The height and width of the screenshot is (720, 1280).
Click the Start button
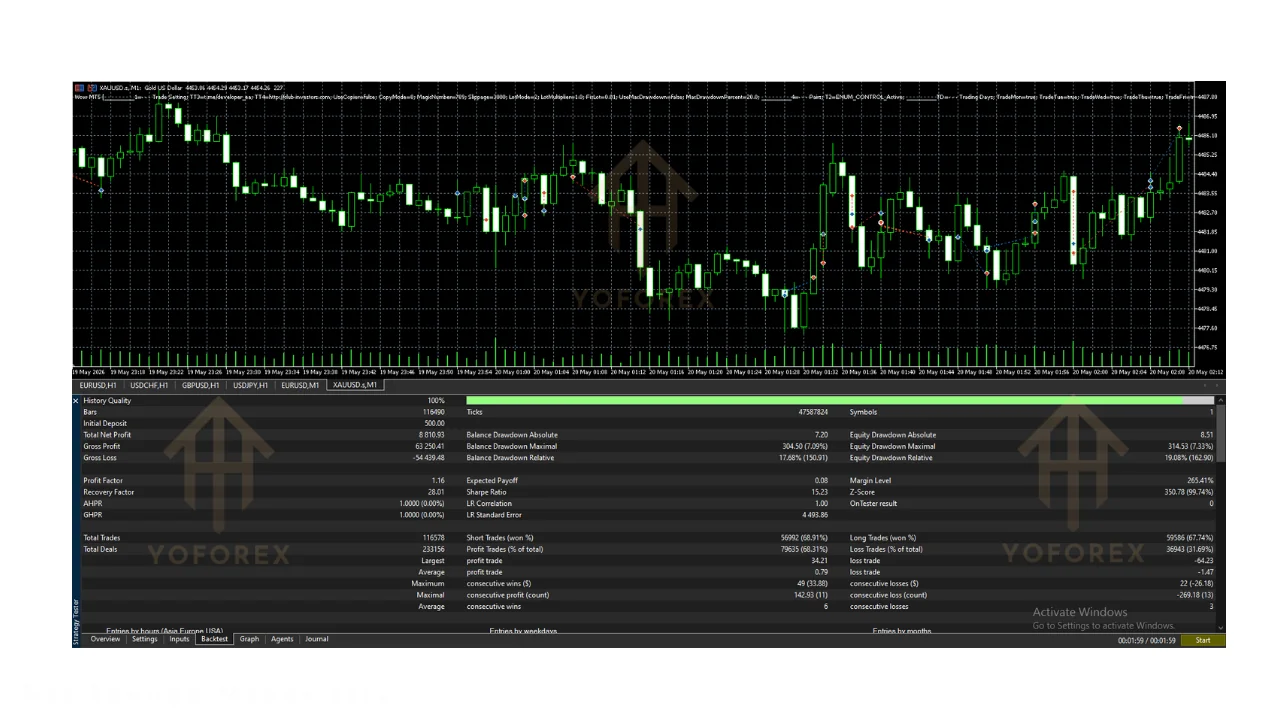coord(1203,640)
